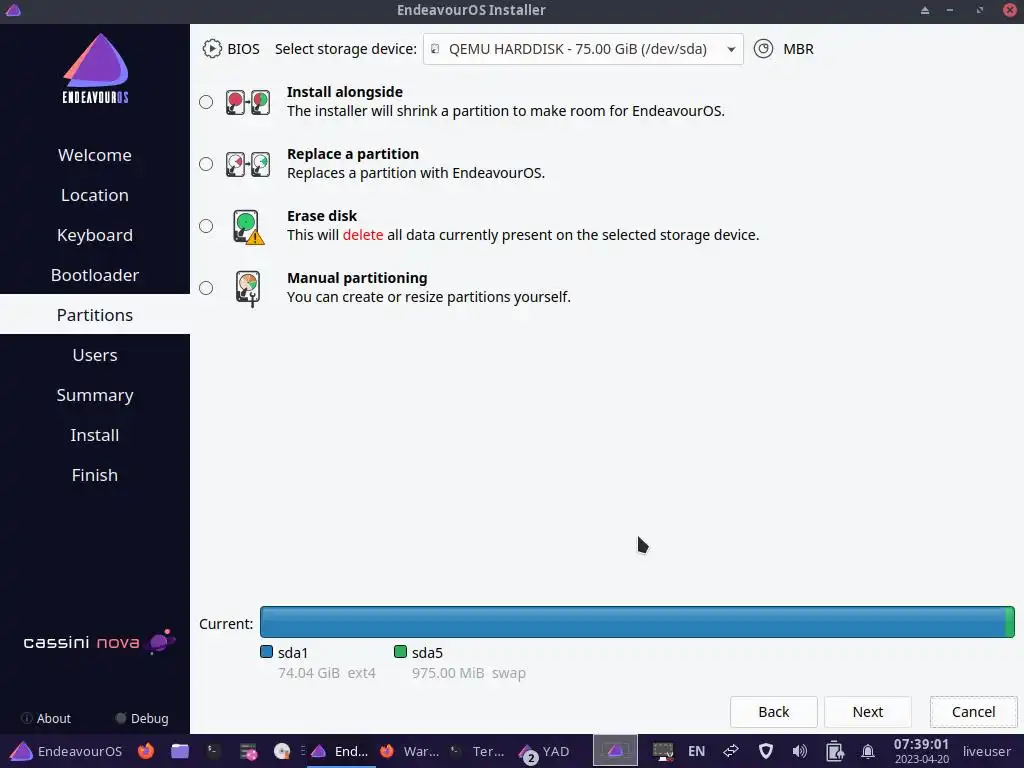Click the EndeavourOS logo in the sidebar

pos(95,69)
